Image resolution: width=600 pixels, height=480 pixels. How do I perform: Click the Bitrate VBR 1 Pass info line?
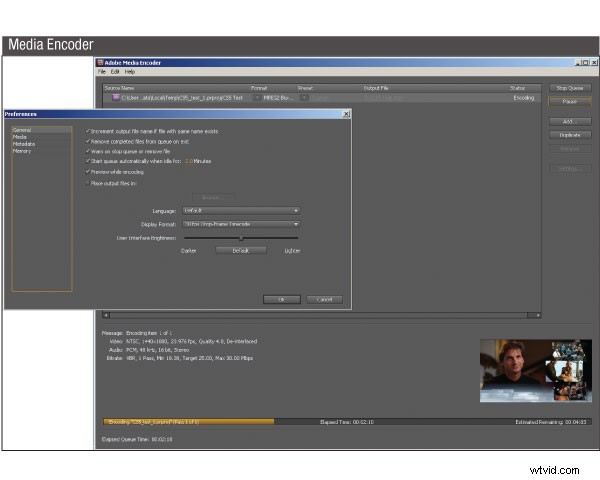click(x=179, y=358)
